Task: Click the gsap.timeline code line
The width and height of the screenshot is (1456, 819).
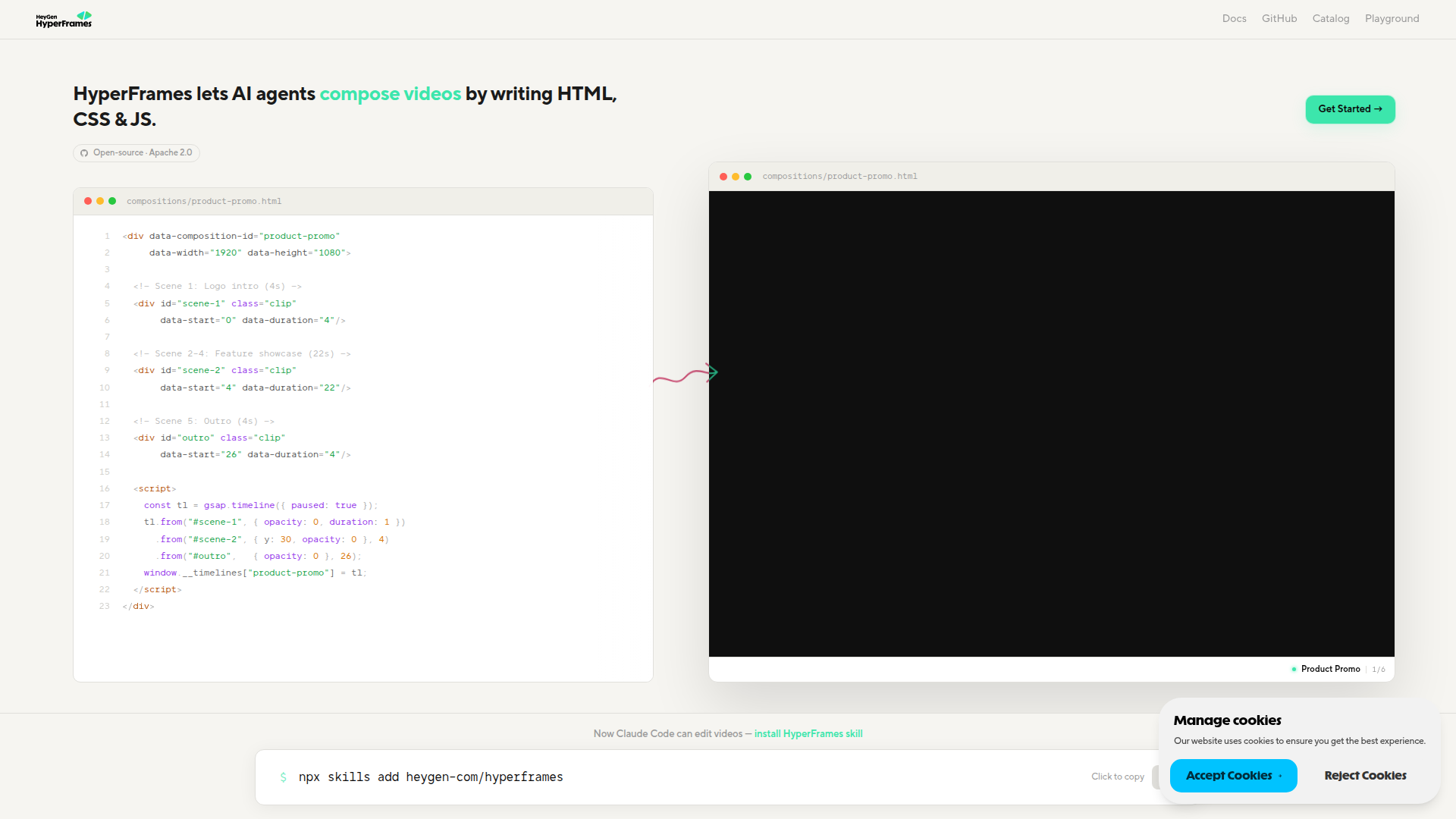Action: coord(260,506)
